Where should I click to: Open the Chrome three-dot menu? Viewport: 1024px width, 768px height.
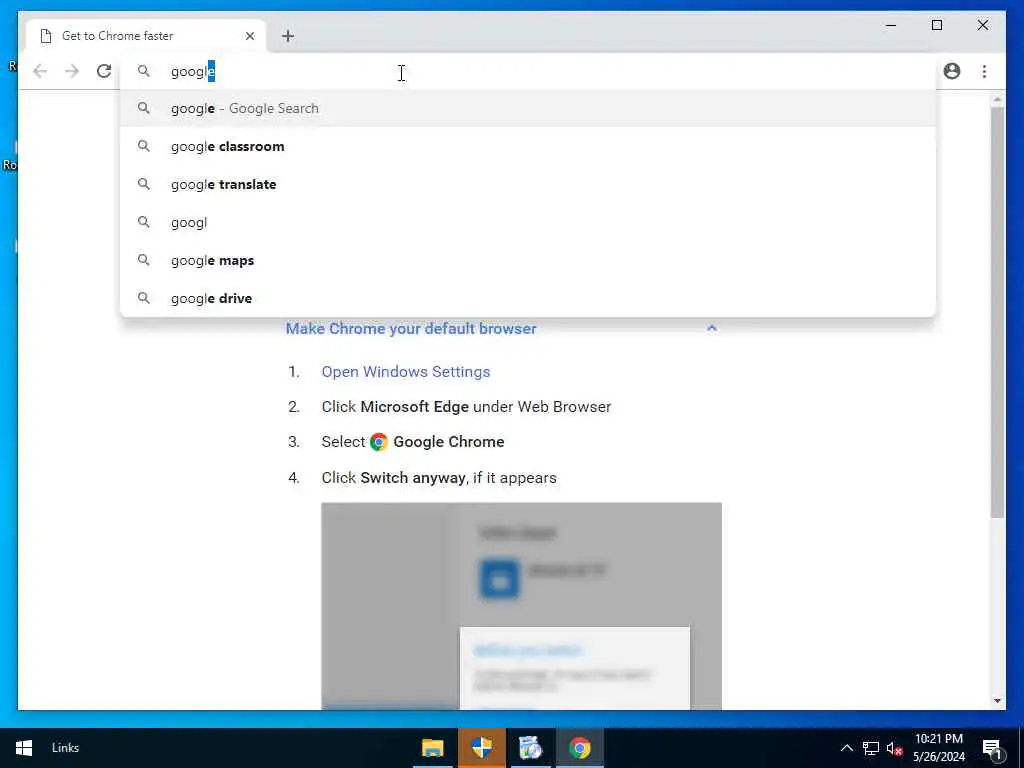(x=984, y=71)
